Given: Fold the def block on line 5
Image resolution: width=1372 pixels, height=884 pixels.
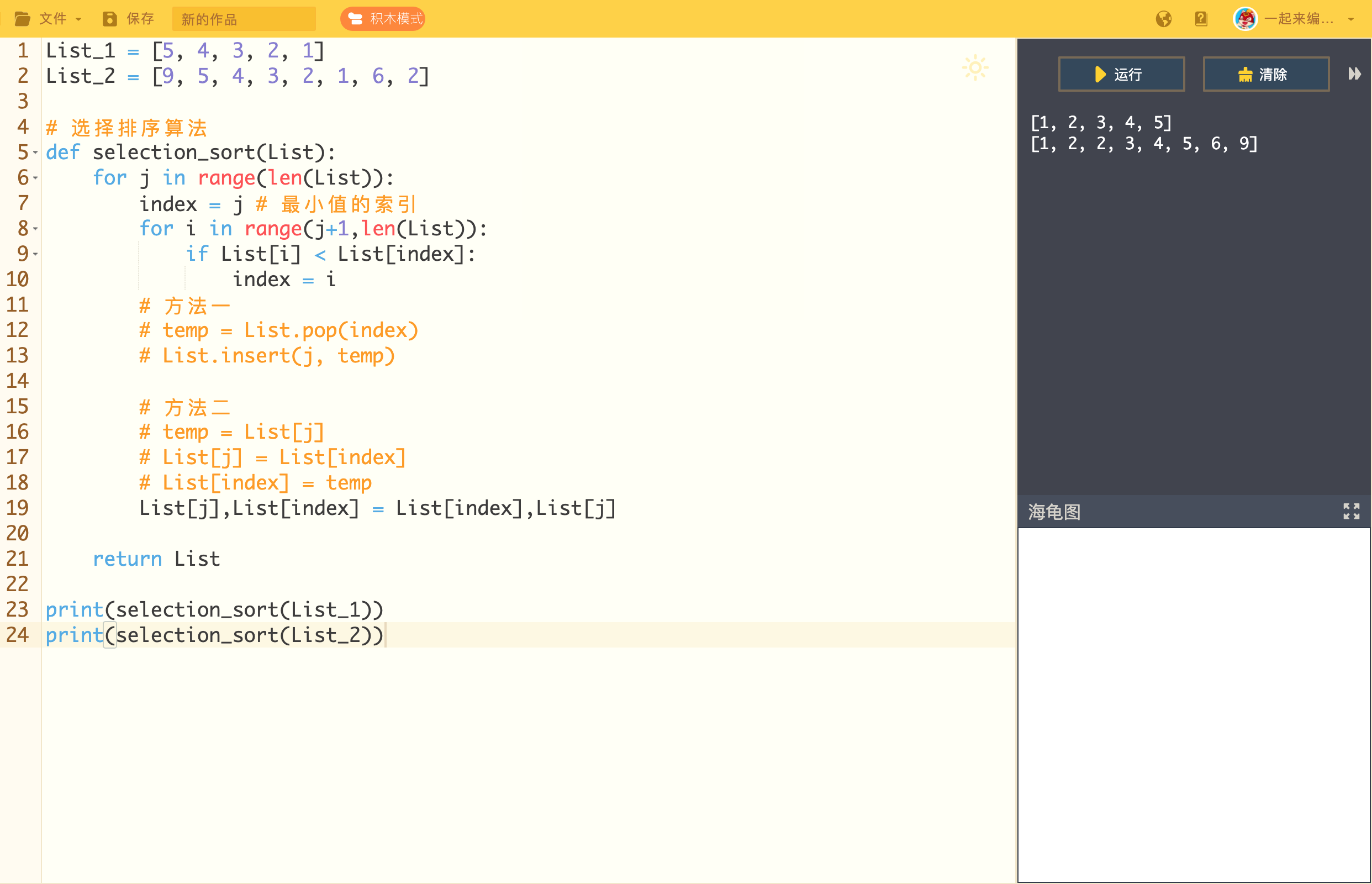Looking at the screenshot, I should (x=35, y=152).
